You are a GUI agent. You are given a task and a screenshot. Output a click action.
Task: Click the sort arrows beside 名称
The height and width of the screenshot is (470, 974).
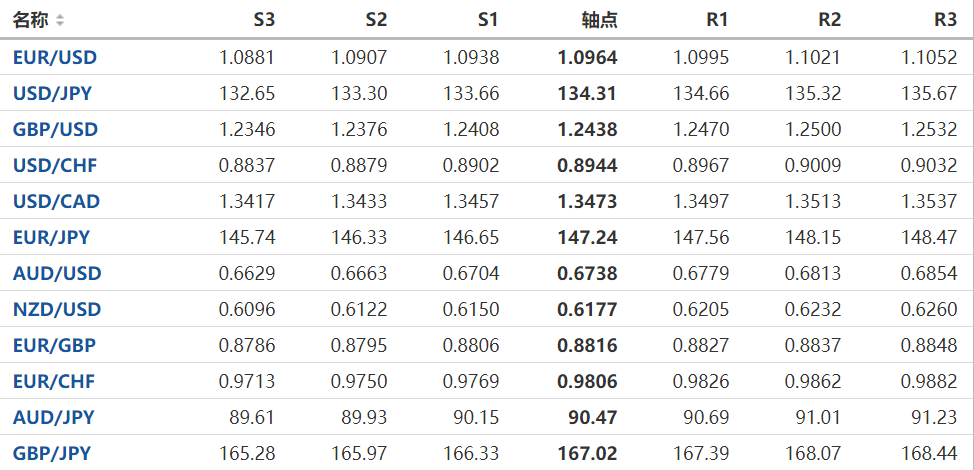60,20
